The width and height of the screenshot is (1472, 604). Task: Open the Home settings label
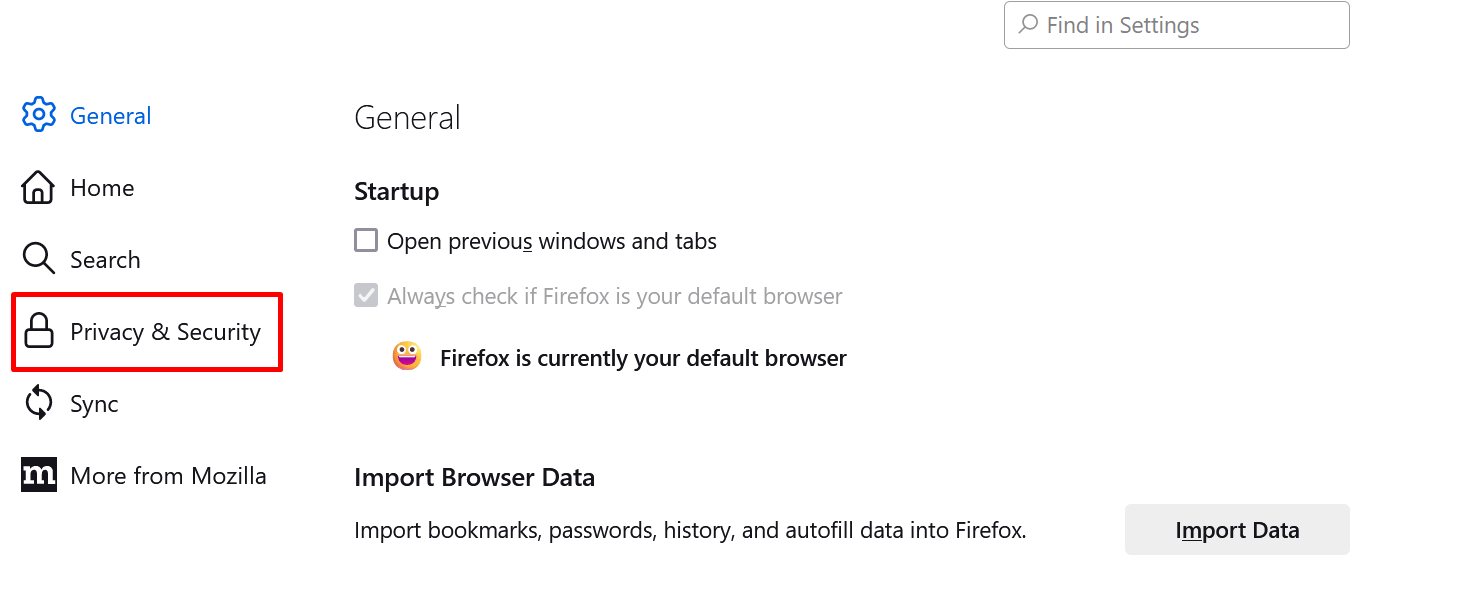click(x=102, y=188)
